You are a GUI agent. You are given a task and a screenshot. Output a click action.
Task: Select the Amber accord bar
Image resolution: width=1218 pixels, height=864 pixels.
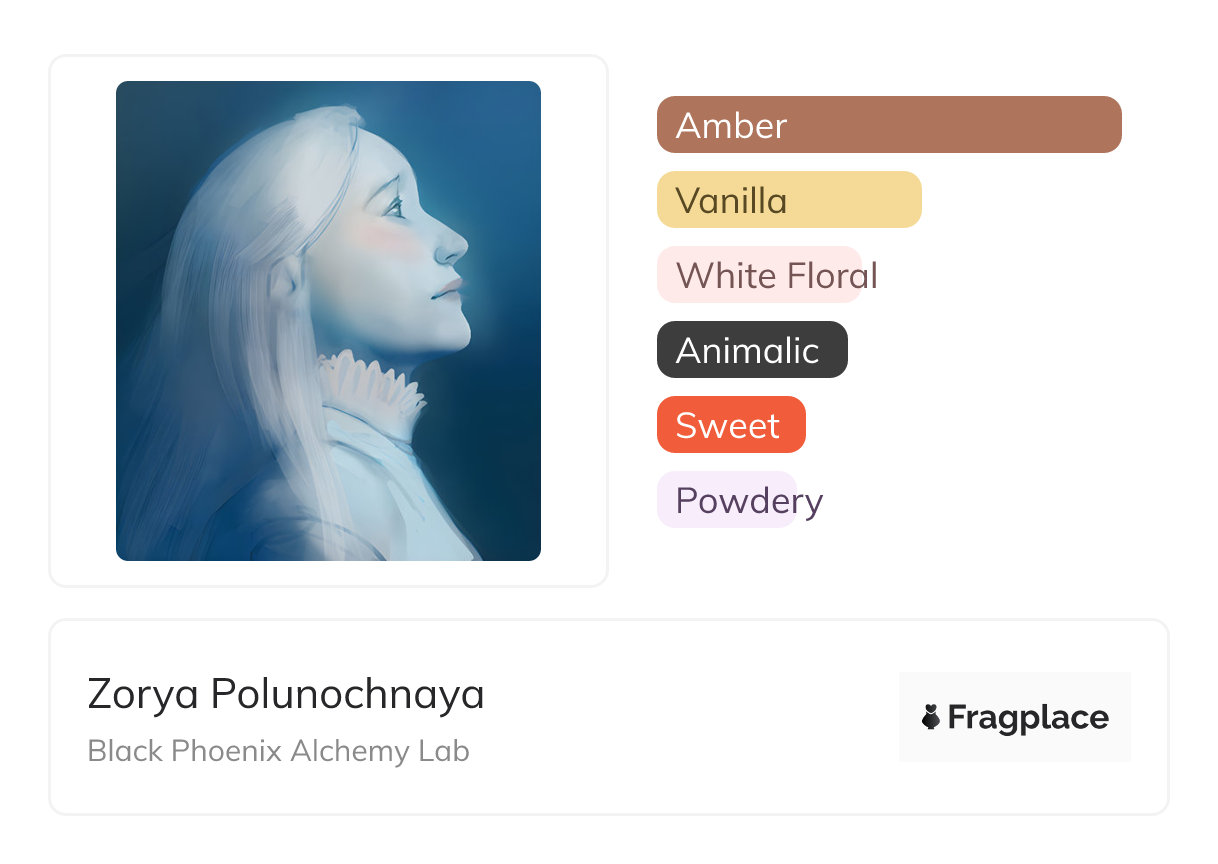pos(888,125)
